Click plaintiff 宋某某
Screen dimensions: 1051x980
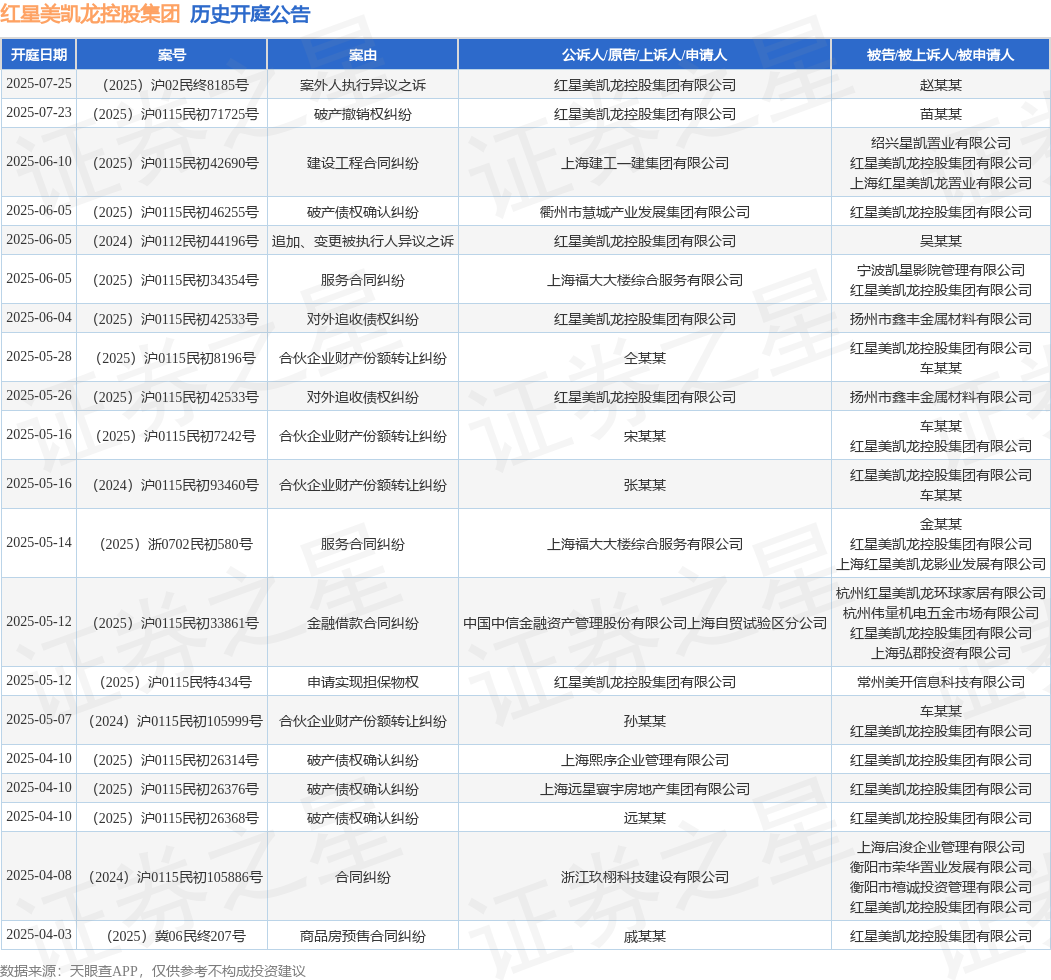644,436
